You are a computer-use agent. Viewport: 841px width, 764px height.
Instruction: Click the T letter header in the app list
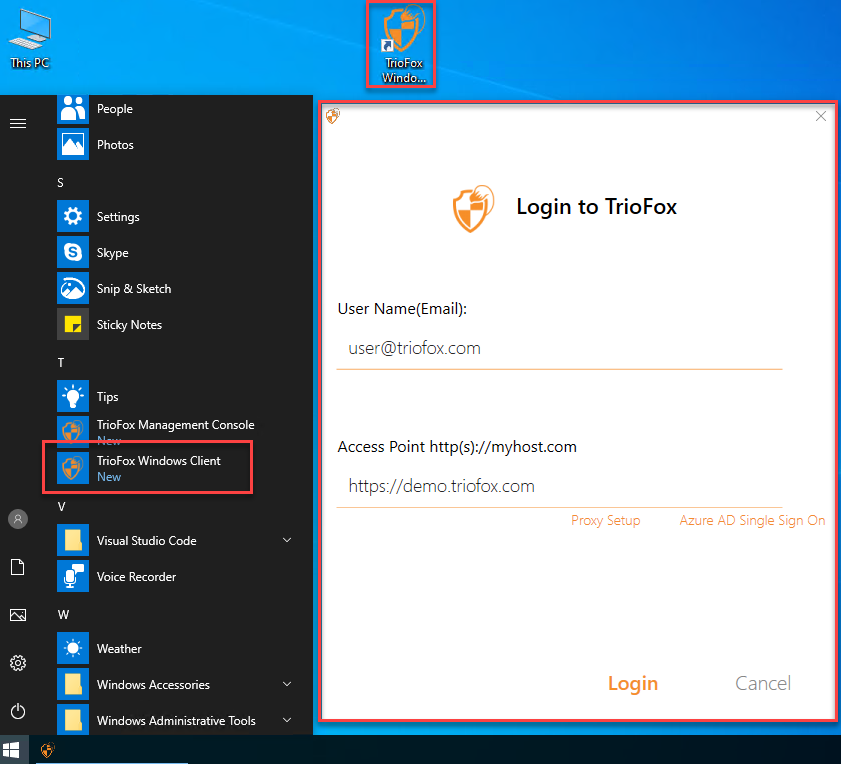point(61,362)
